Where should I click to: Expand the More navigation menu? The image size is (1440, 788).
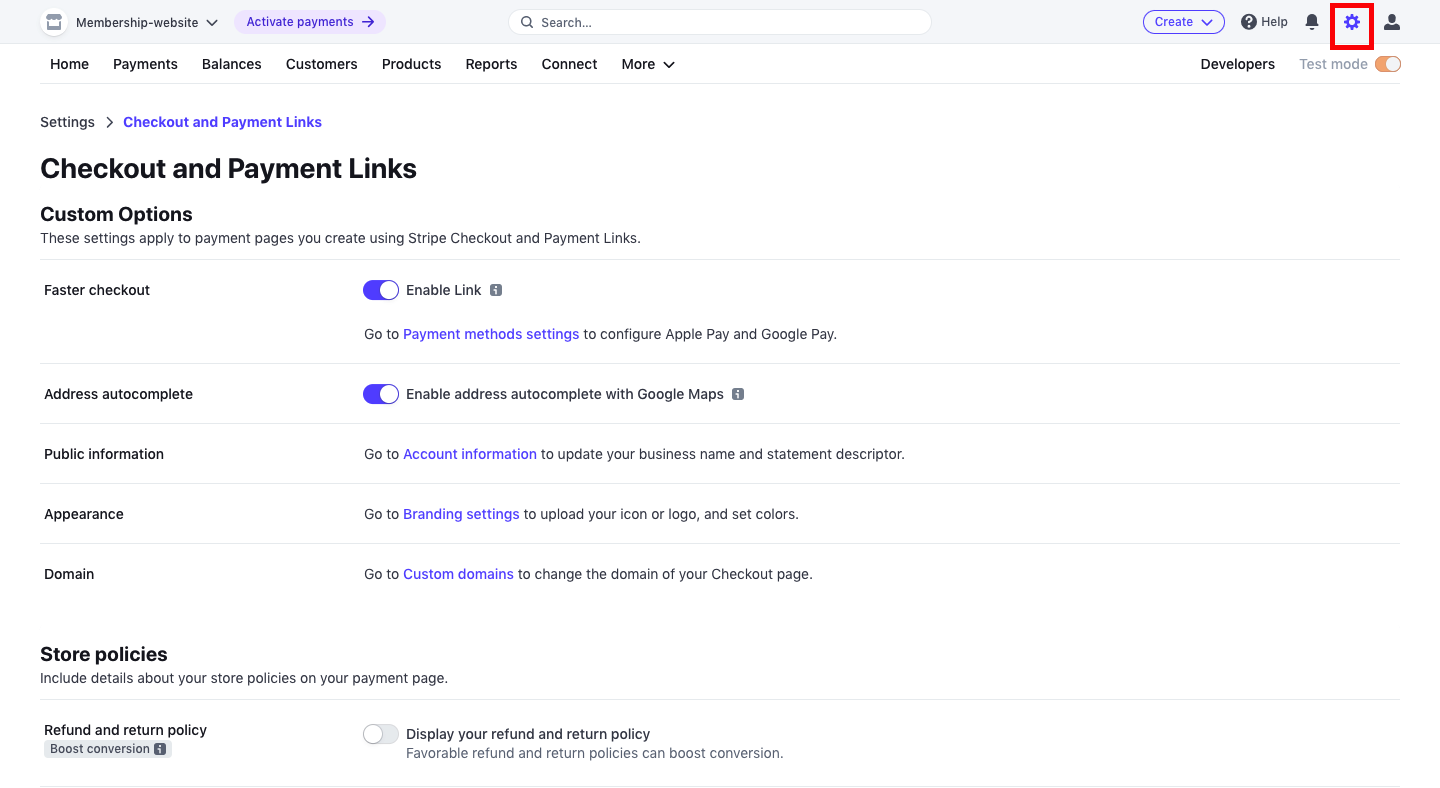[648, 64]
